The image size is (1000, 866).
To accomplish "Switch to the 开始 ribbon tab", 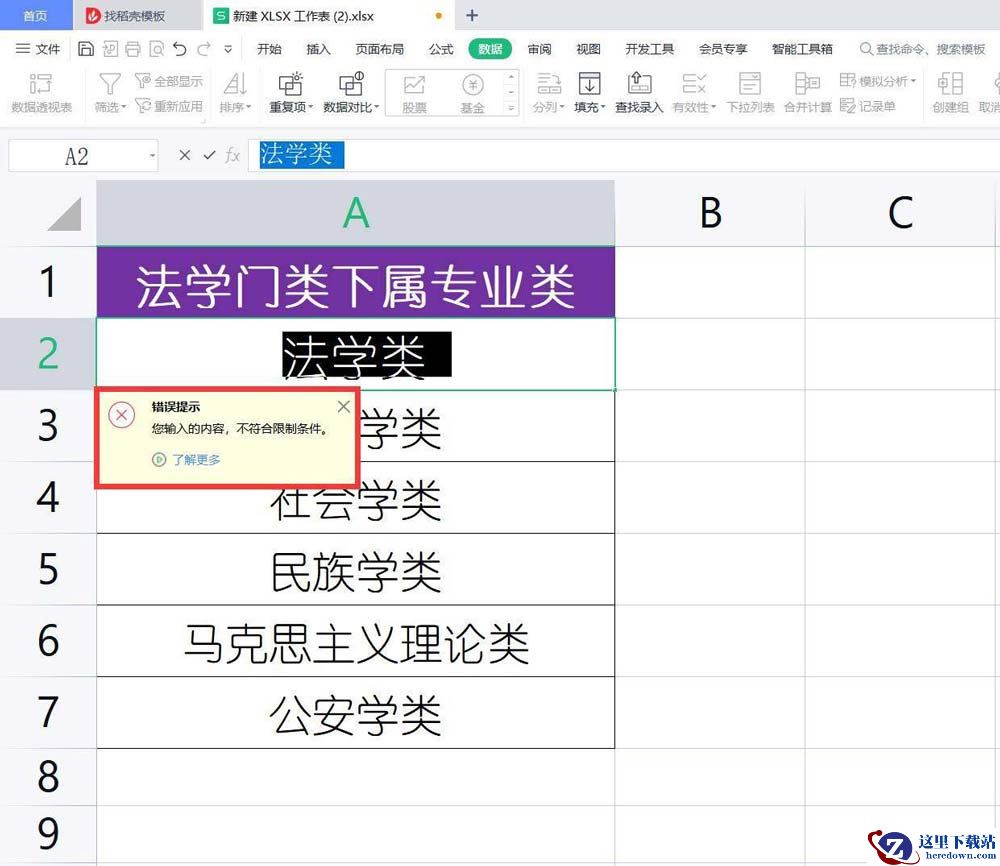I will (269, 49).
